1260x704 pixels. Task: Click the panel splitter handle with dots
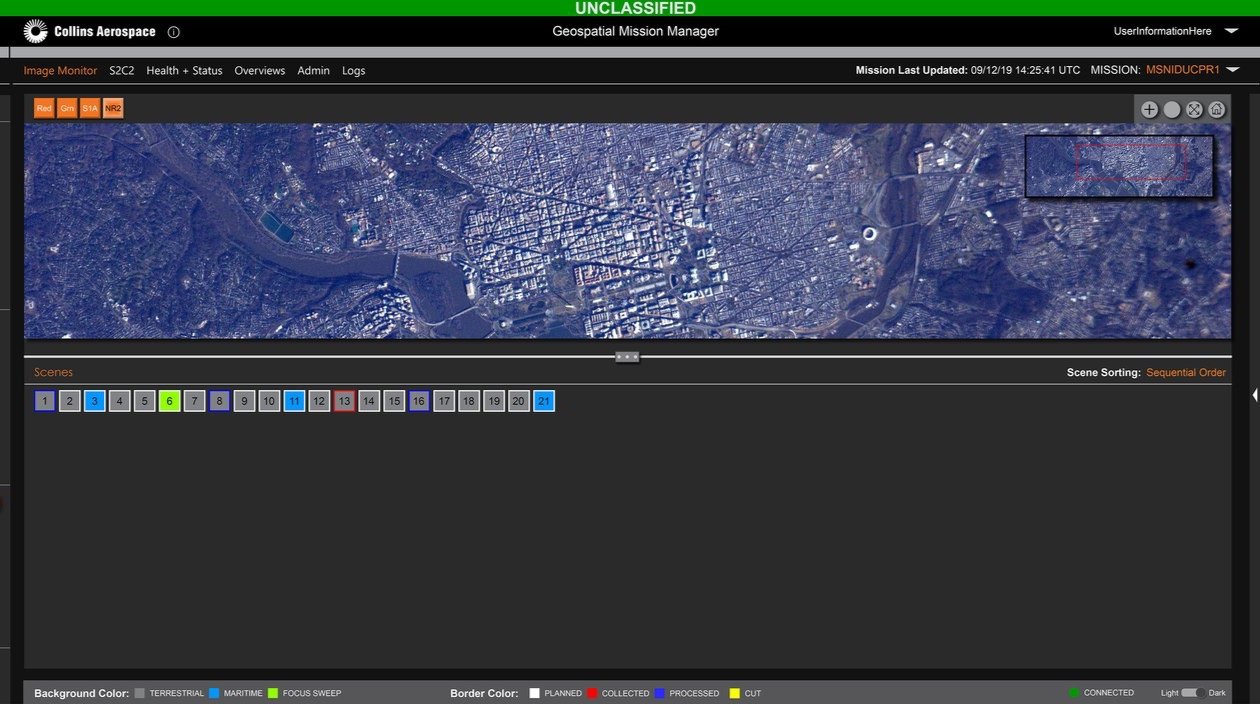point(627,356)
